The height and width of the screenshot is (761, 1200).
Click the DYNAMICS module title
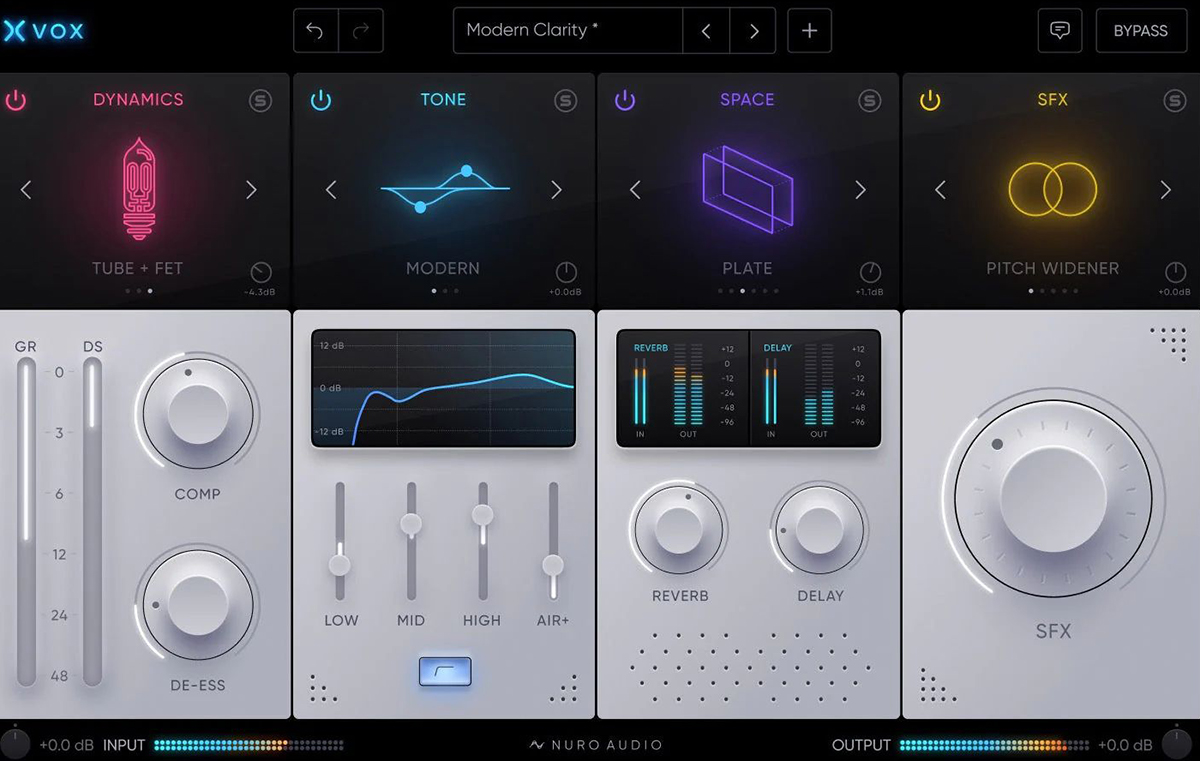click(x=138, y=99)
